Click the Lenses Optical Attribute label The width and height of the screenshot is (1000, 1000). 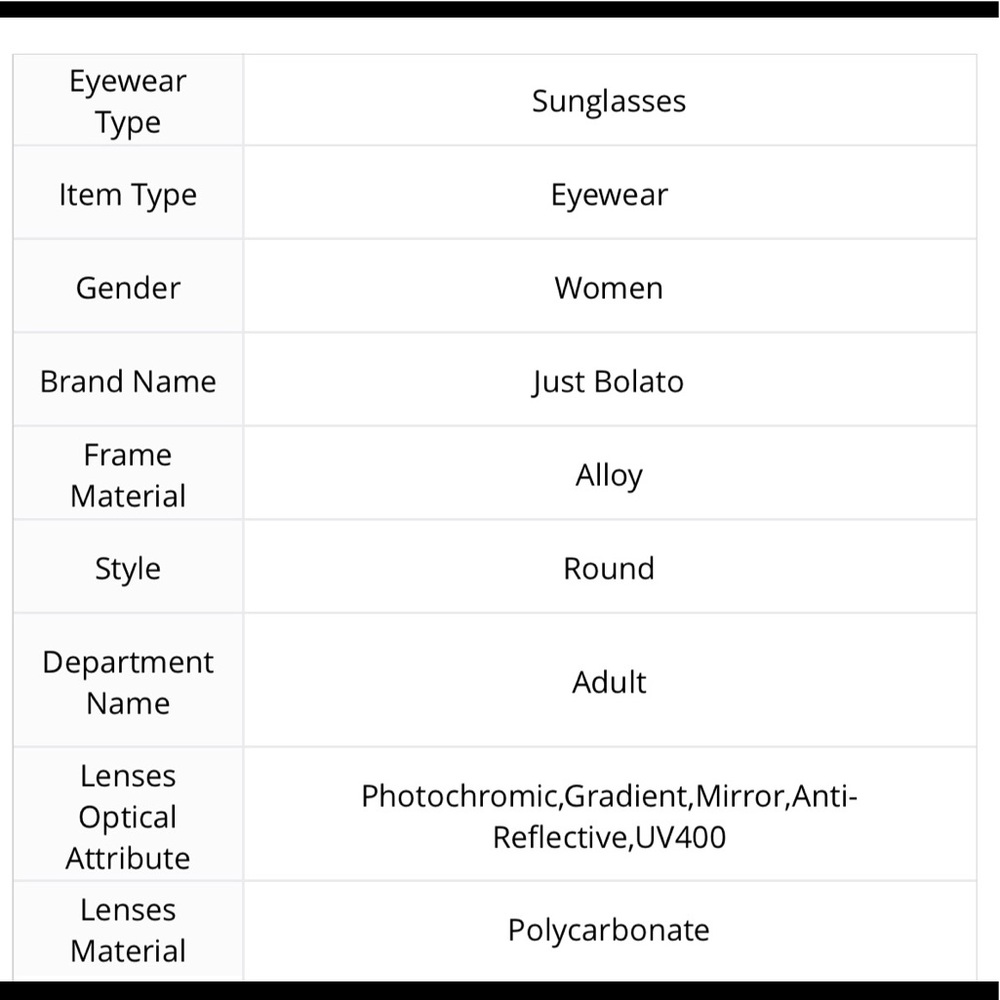coord(128,817)
